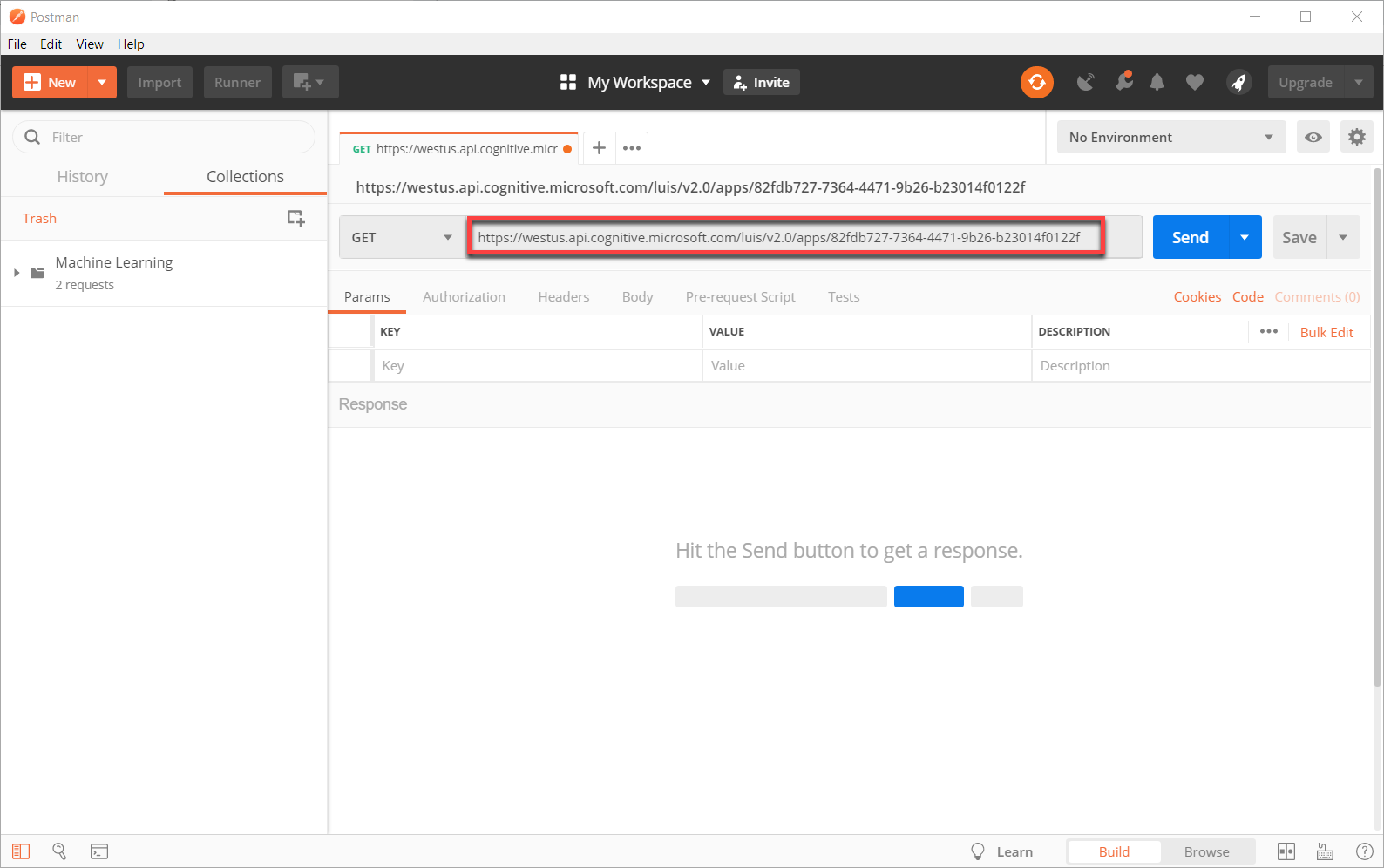Open the Send button dropdown arrow

[1245, 237]
